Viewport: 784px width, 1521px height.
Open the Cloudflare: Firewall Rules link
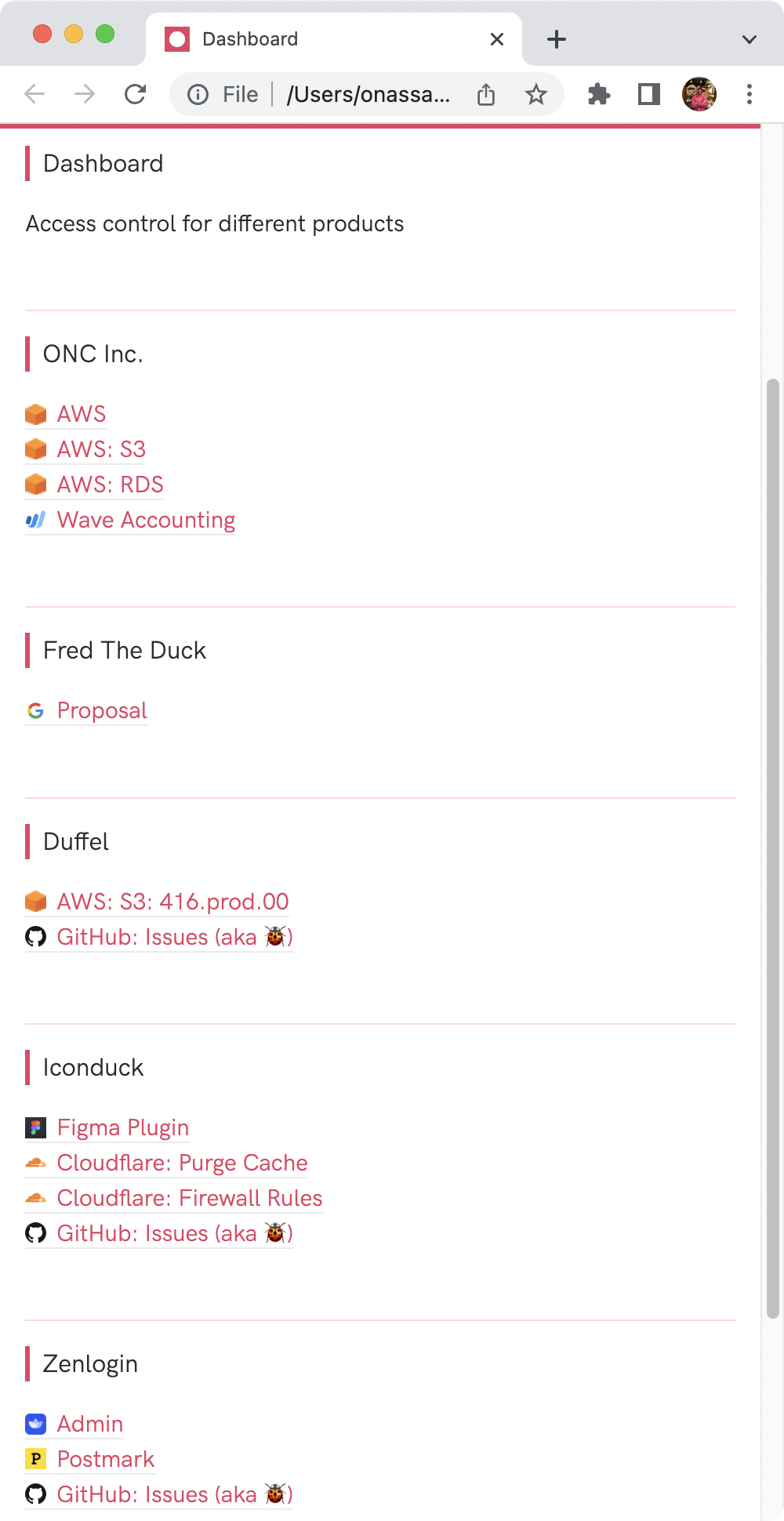[x=190, y=1199]
